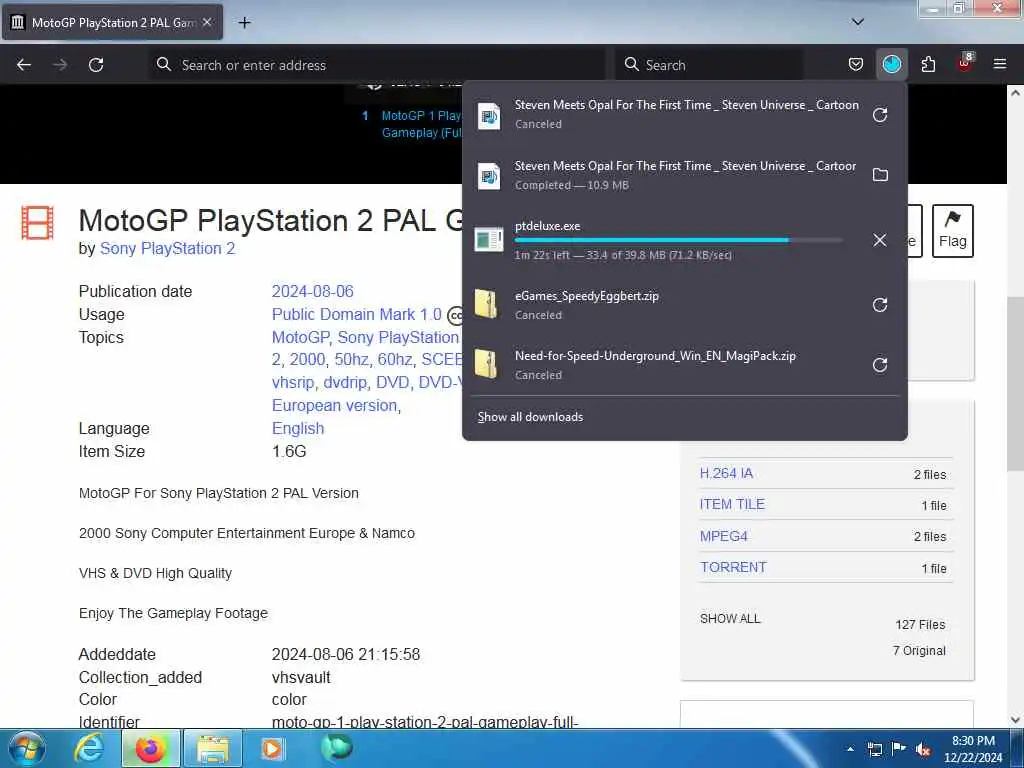The image size is (1024, 768).
Task: Click the completed Steven Meets Opal file icon
Action: pos(488,176)
